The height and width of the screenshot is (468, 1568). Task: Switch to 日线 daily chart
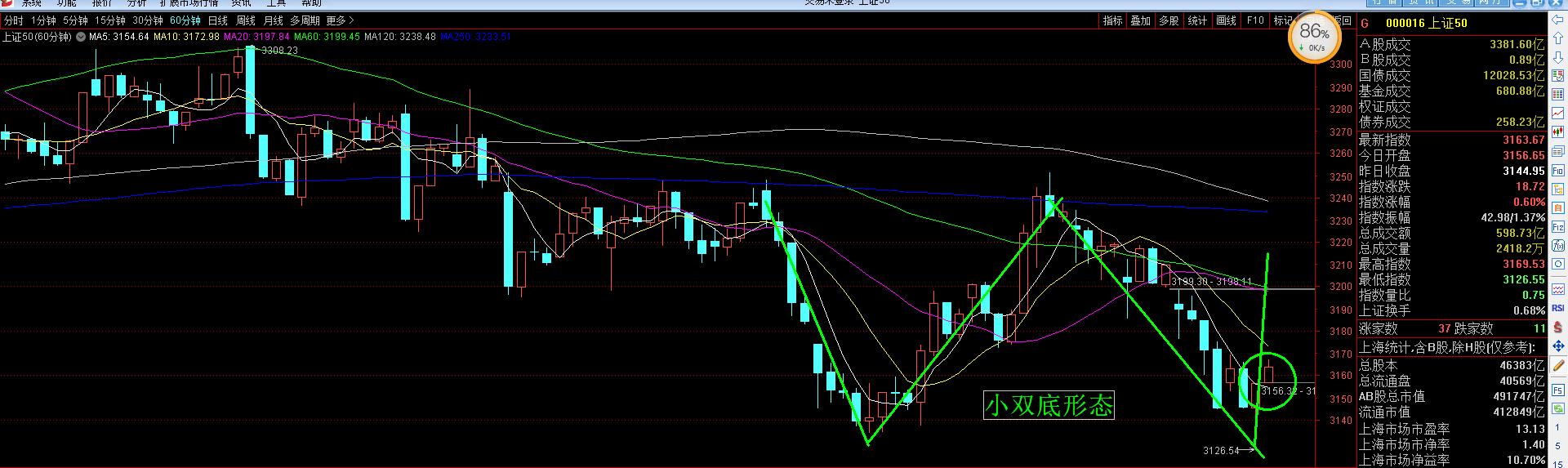[218, 20]
